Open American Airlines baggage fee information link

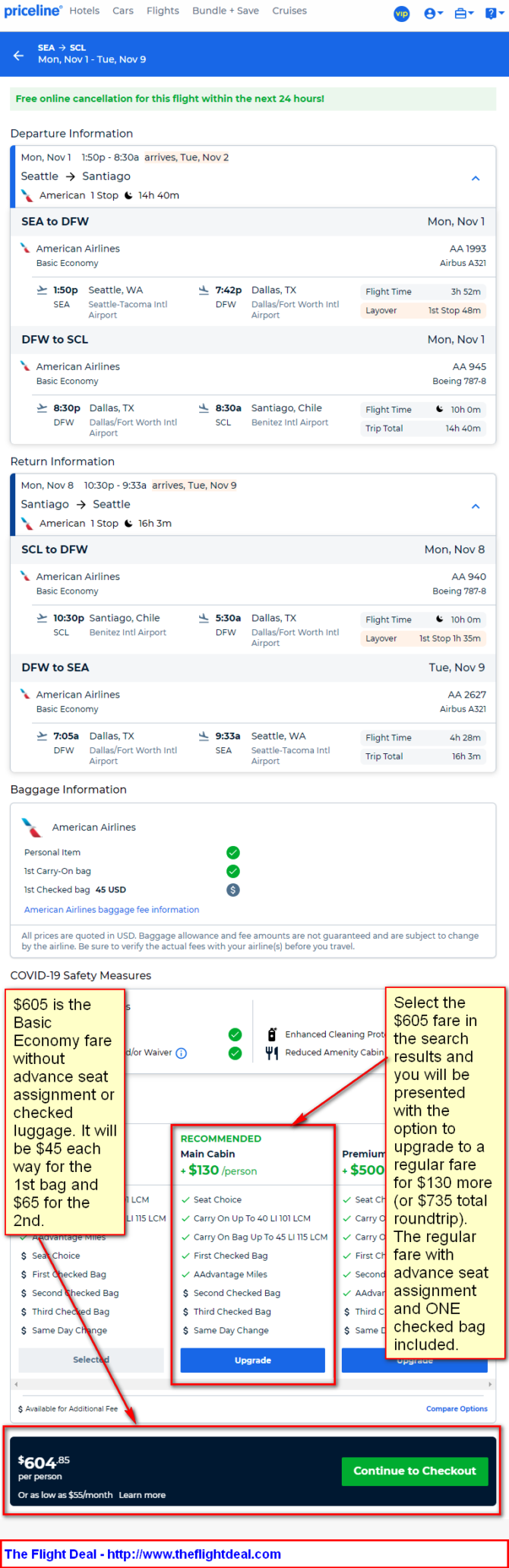point(112,910)
